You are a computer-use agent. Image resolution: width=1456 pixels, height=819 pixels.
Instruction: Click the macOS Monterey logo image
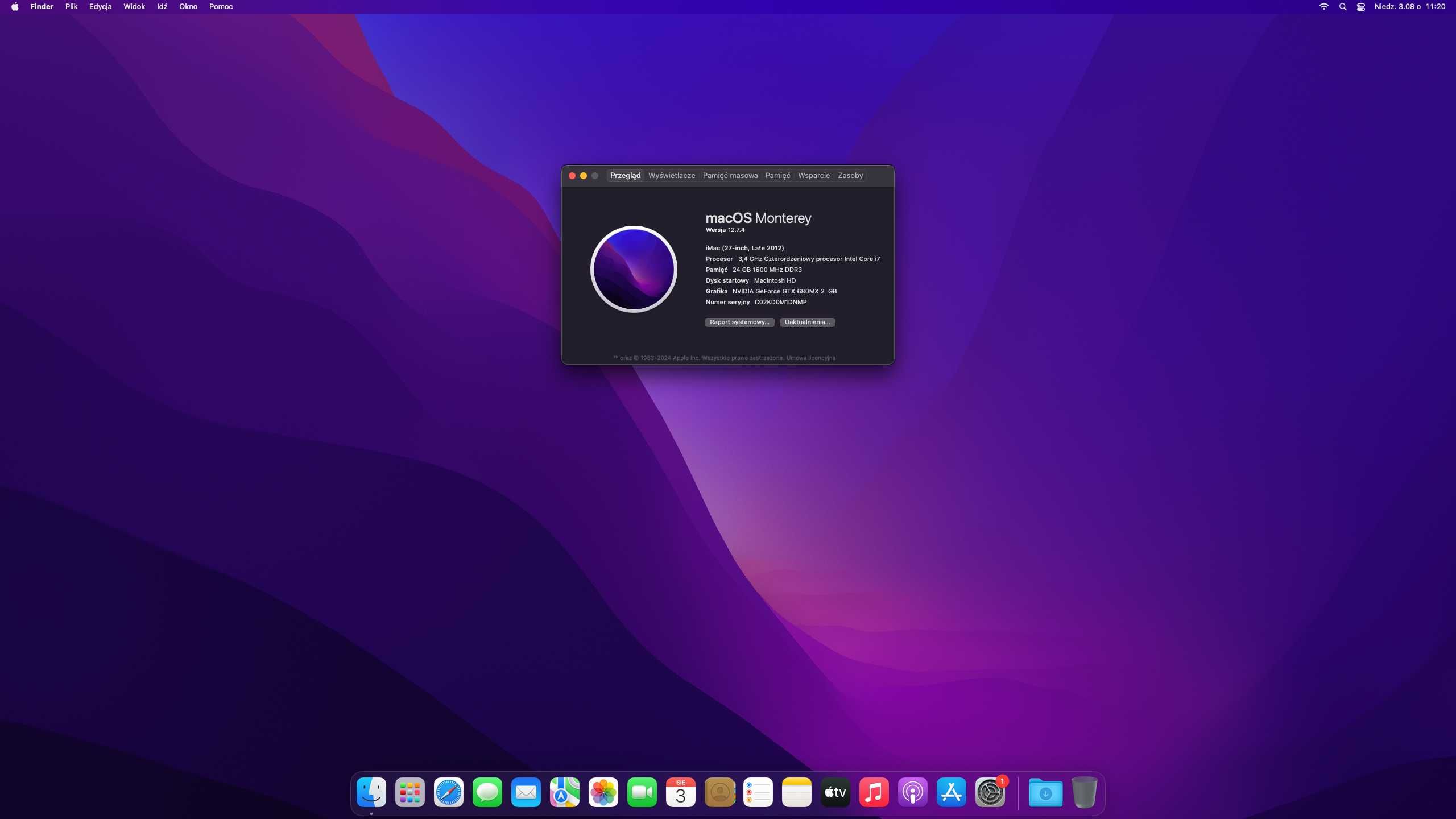(x=634, y=269)
